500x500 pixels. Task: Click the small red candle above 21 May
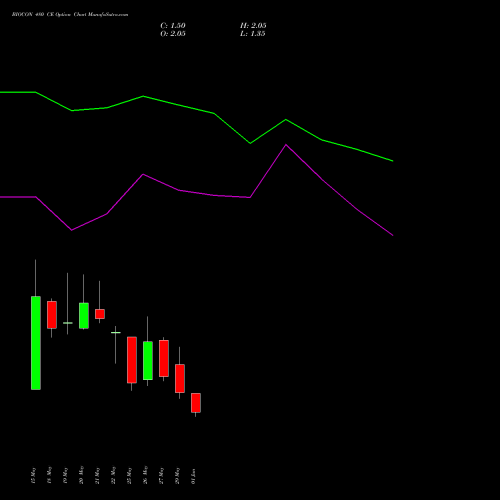click(100, 314)
